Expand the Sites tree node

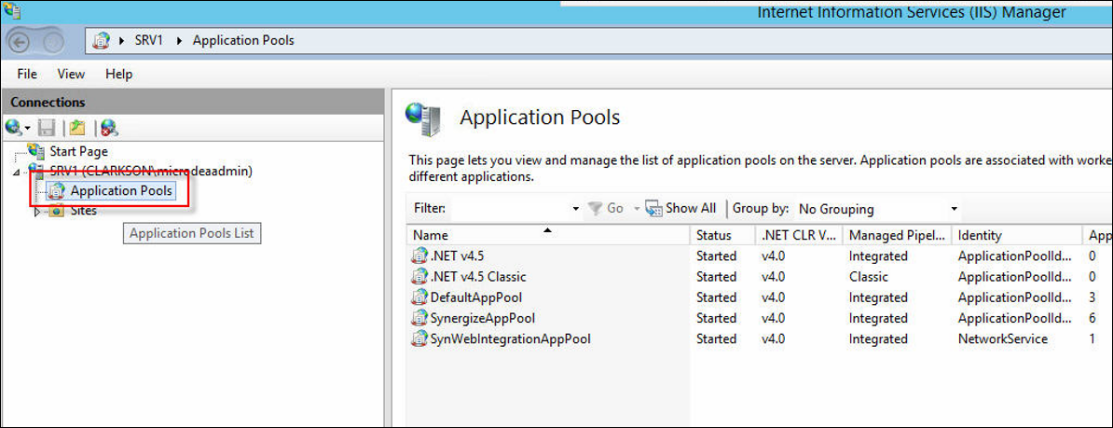(38, 211)
